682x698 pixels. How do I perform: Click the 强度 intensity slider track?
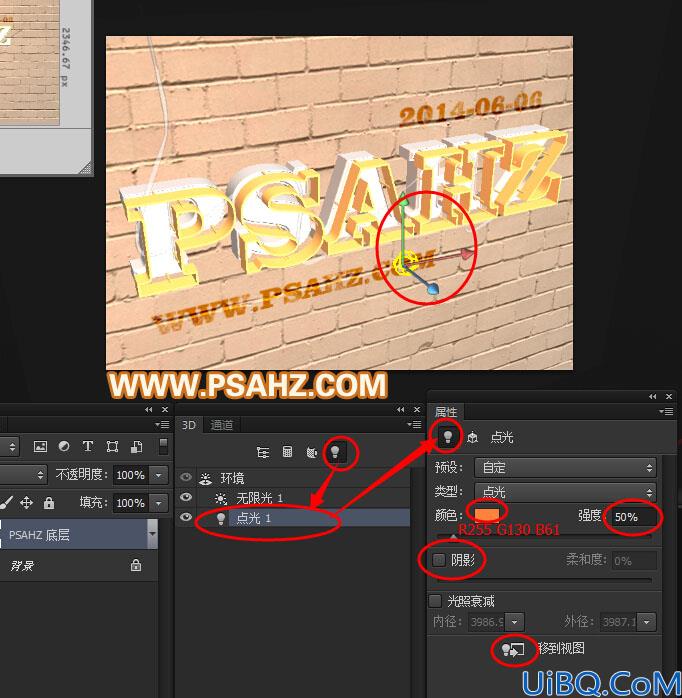click(544, 537)
